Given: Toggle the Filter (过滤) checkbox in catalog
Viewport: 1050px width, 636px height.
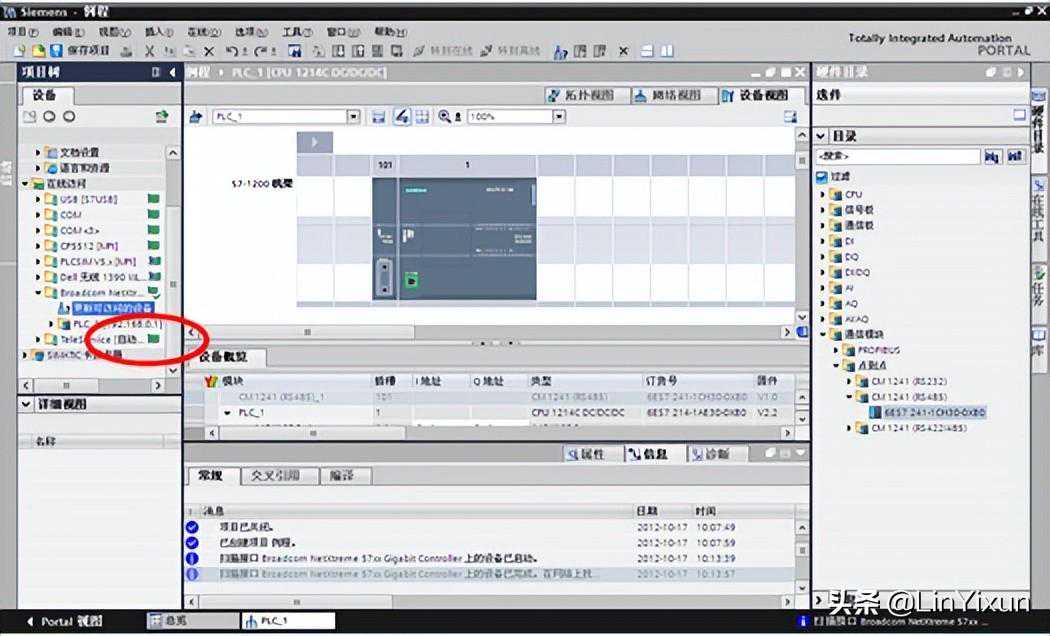Looking at the screenshot, I should coord(821,176).
